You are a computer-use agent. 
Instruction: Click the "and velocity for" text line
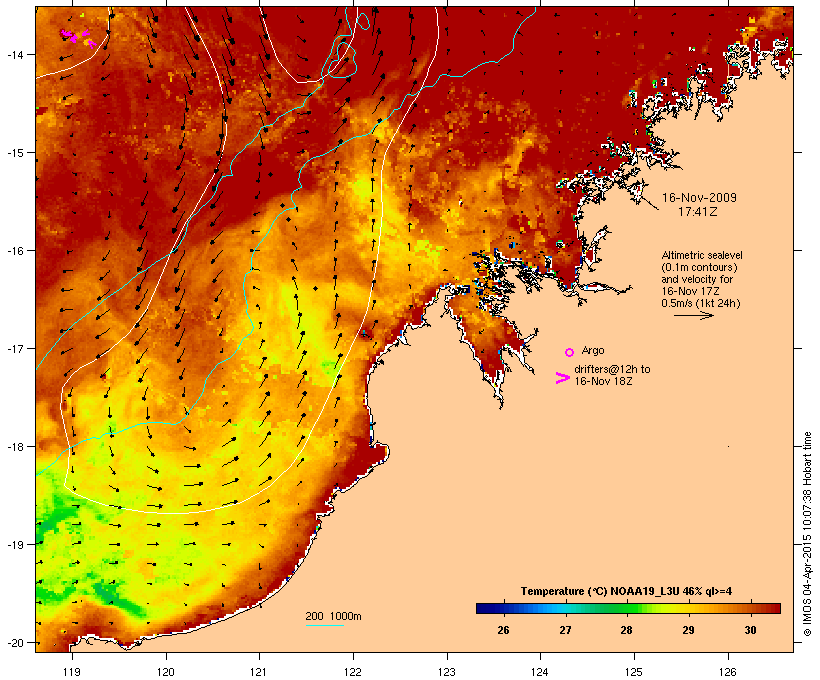697,279
